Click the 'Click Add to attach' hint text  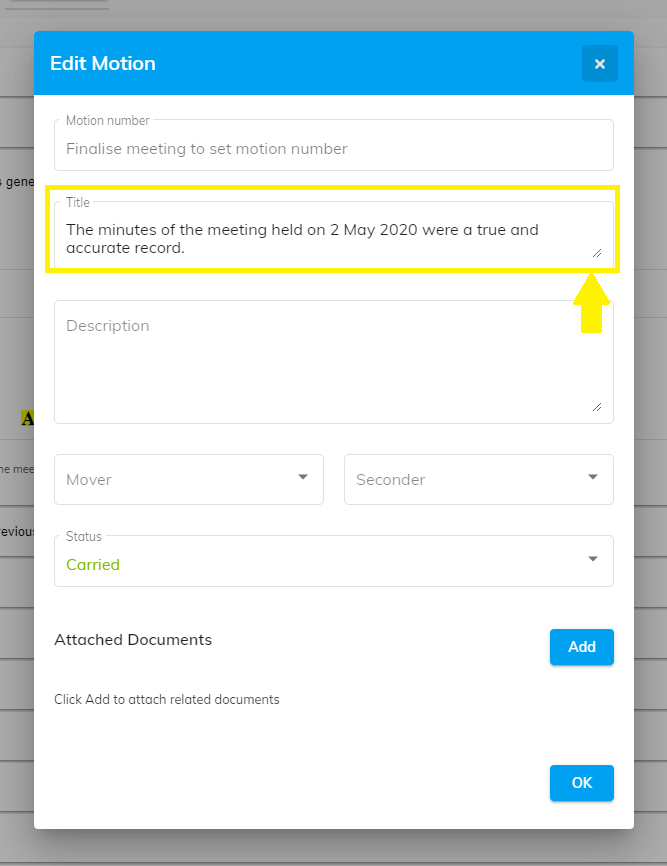(167, 700)
